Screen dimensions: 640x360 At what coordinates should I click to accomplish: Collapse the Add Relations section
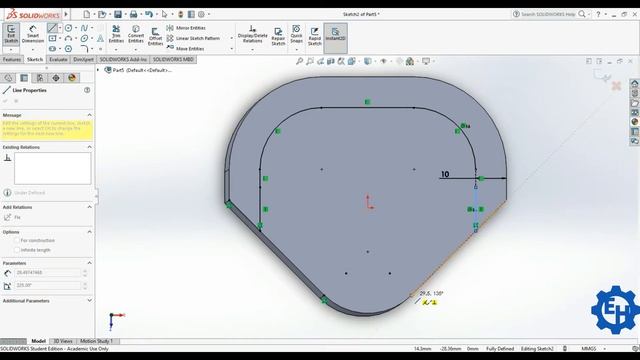pyautogui.click(x=89, y=207)
